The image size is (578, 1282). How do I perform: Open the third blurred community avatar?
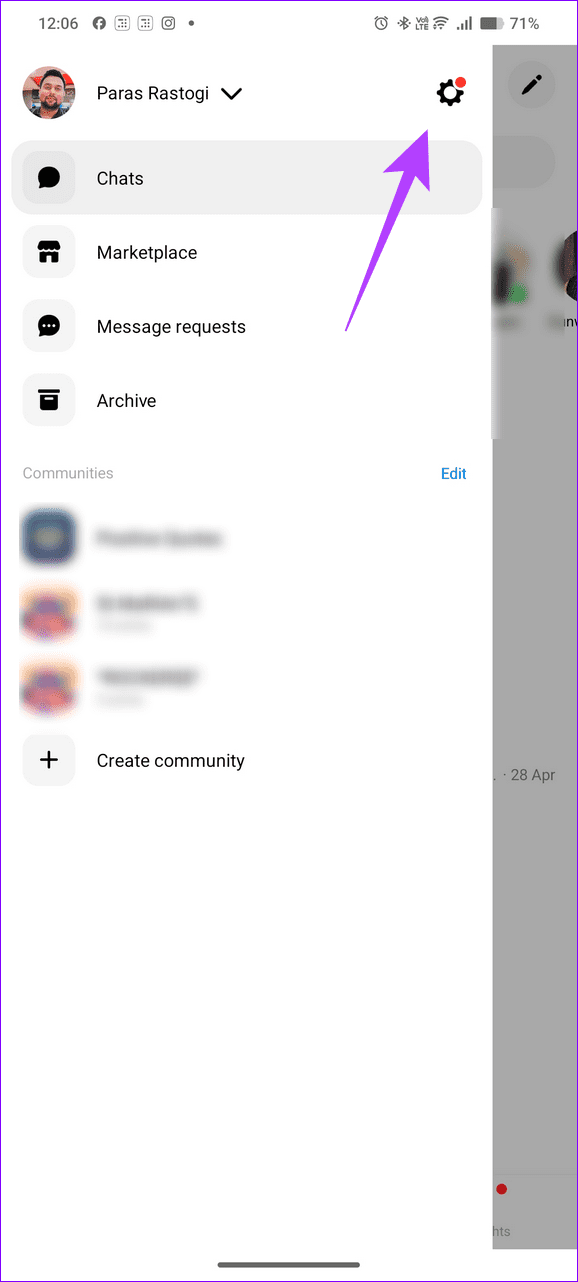click(48, 686)
